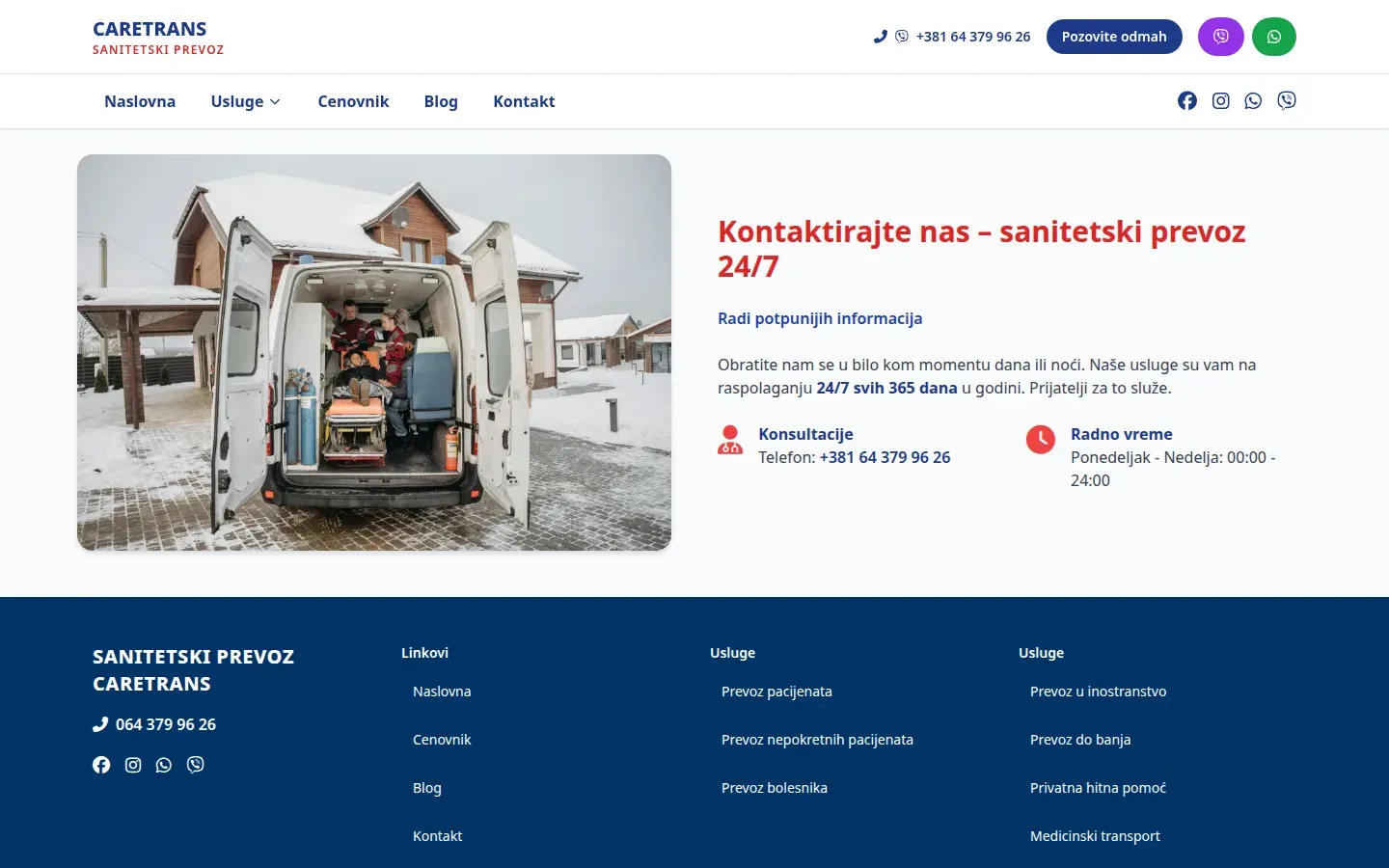Screen dimensions: 1389x868
Task: Click the CARETRANS logo
Action: tap(158, 38)
